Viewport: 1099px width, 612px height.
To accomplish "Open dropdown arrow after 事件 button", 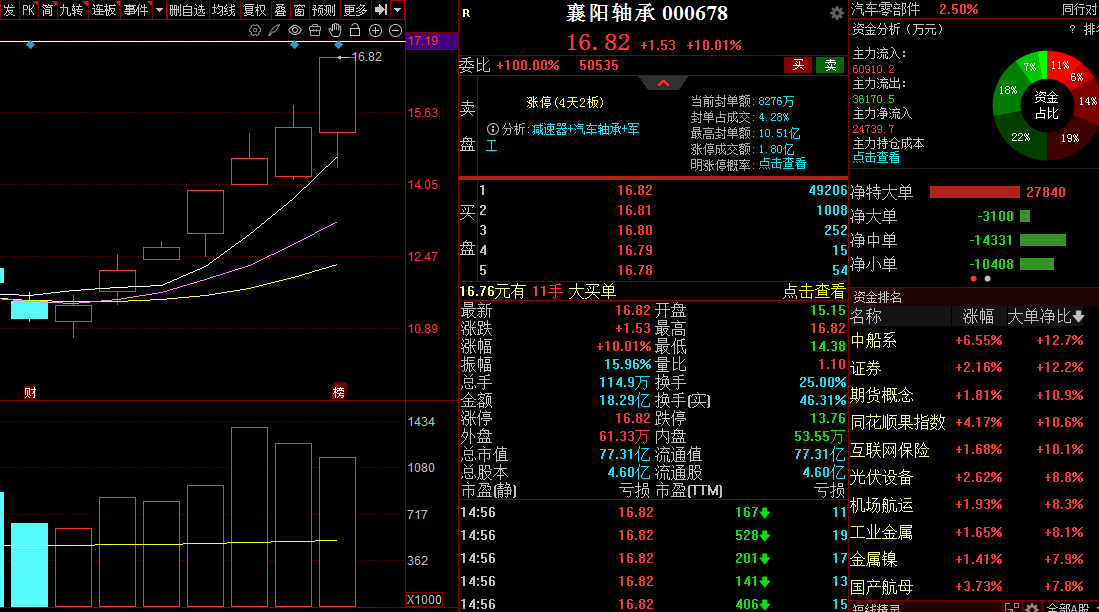I will coord(159,10).
